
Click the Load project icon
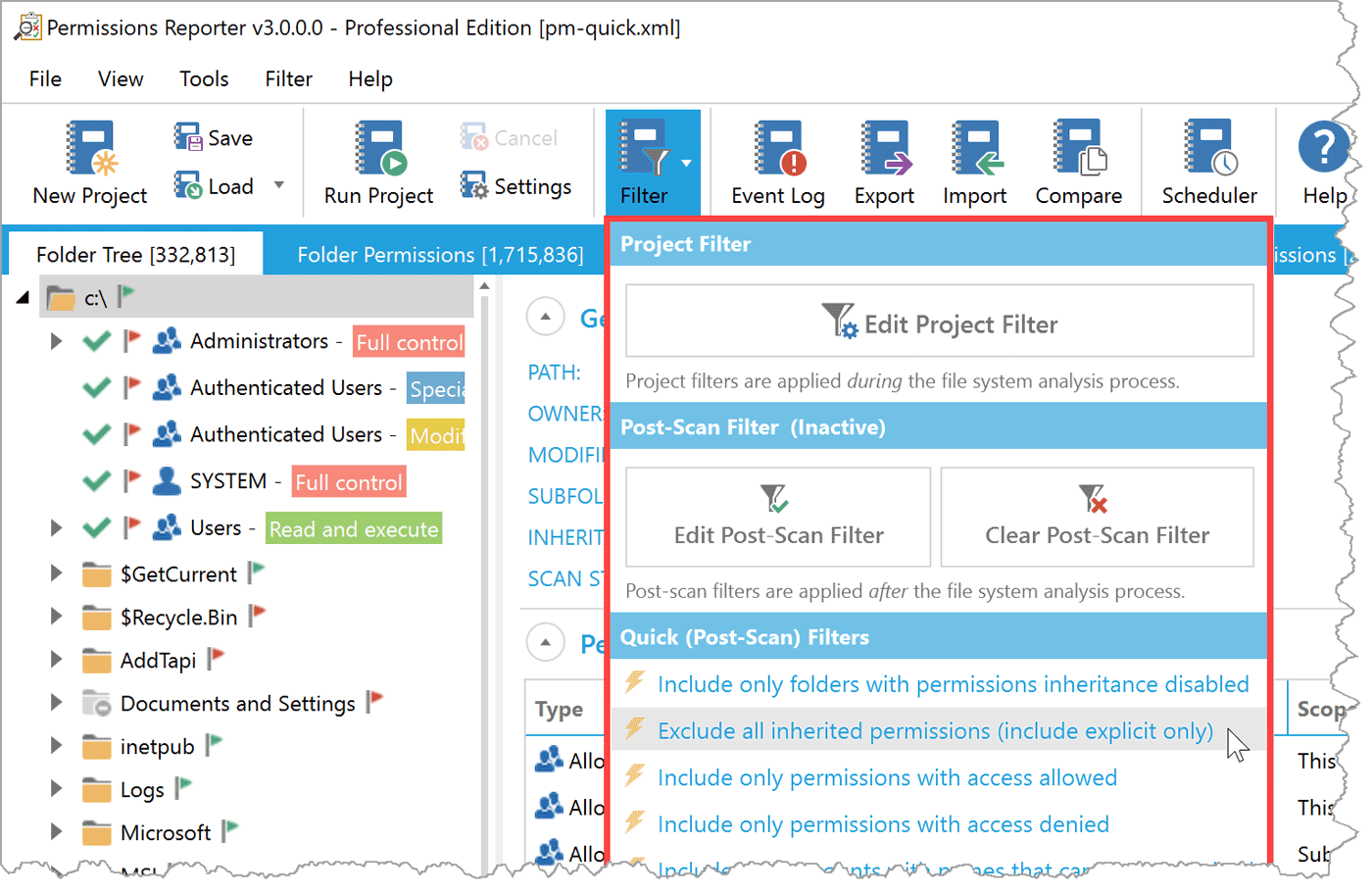187,184
